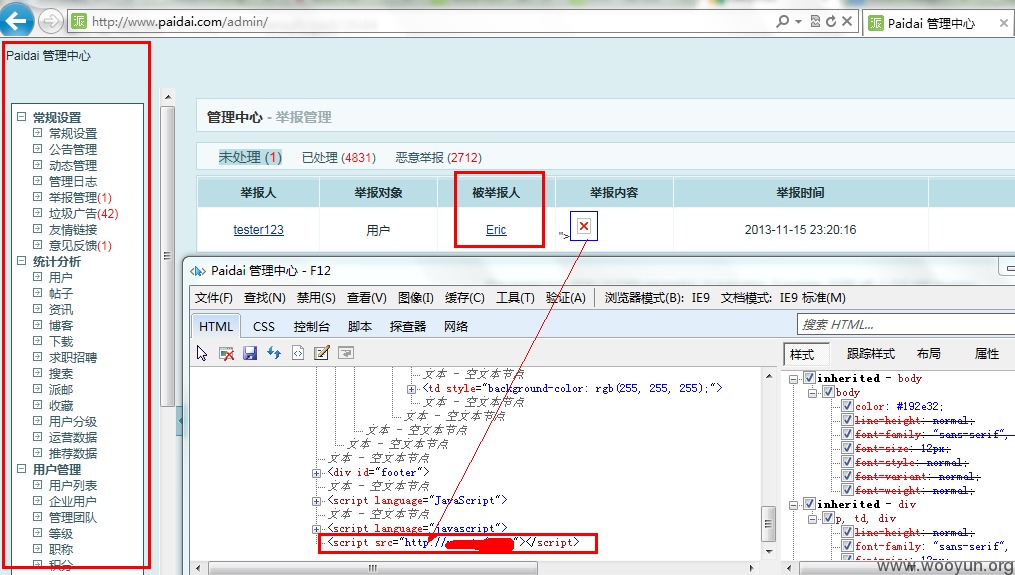Click the browser forward arrow button
The width and height of the screenshot is (1015, 575).
point(50,21)
